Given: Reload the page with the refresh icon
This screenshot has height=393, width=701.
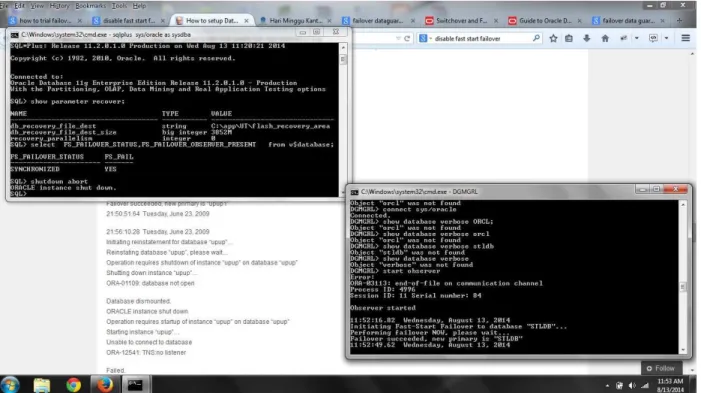Looking at the screenshot, I should click(x=407, y=38).
